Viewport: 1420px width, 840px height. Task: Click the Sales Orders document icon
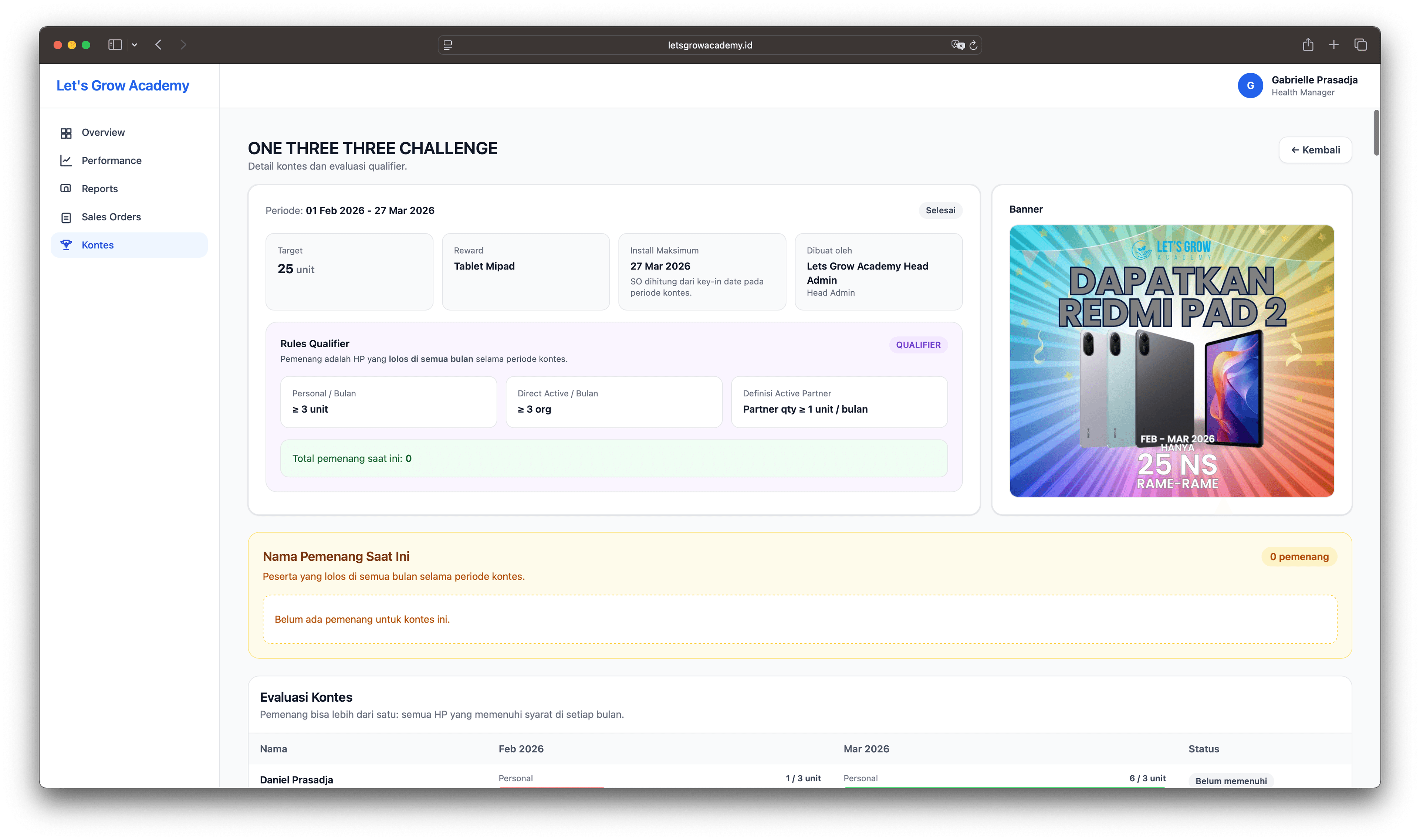click(x=66, y=217)
